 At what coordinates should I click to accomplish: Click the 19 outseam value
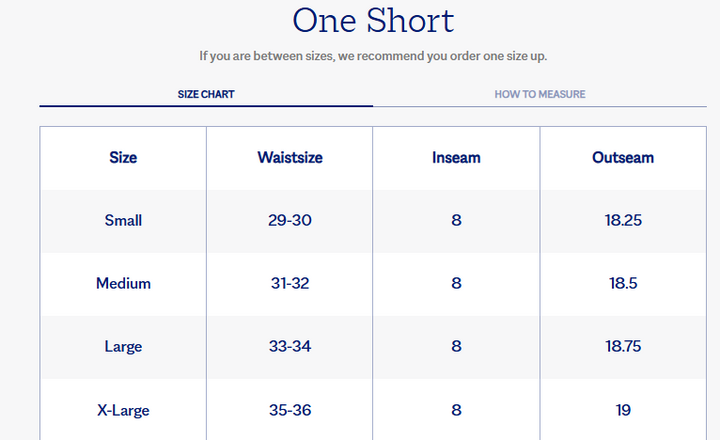(623, 410)
